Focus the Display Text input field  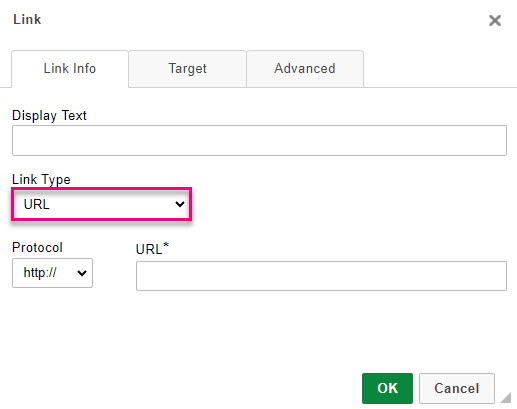tap(259, 140)
